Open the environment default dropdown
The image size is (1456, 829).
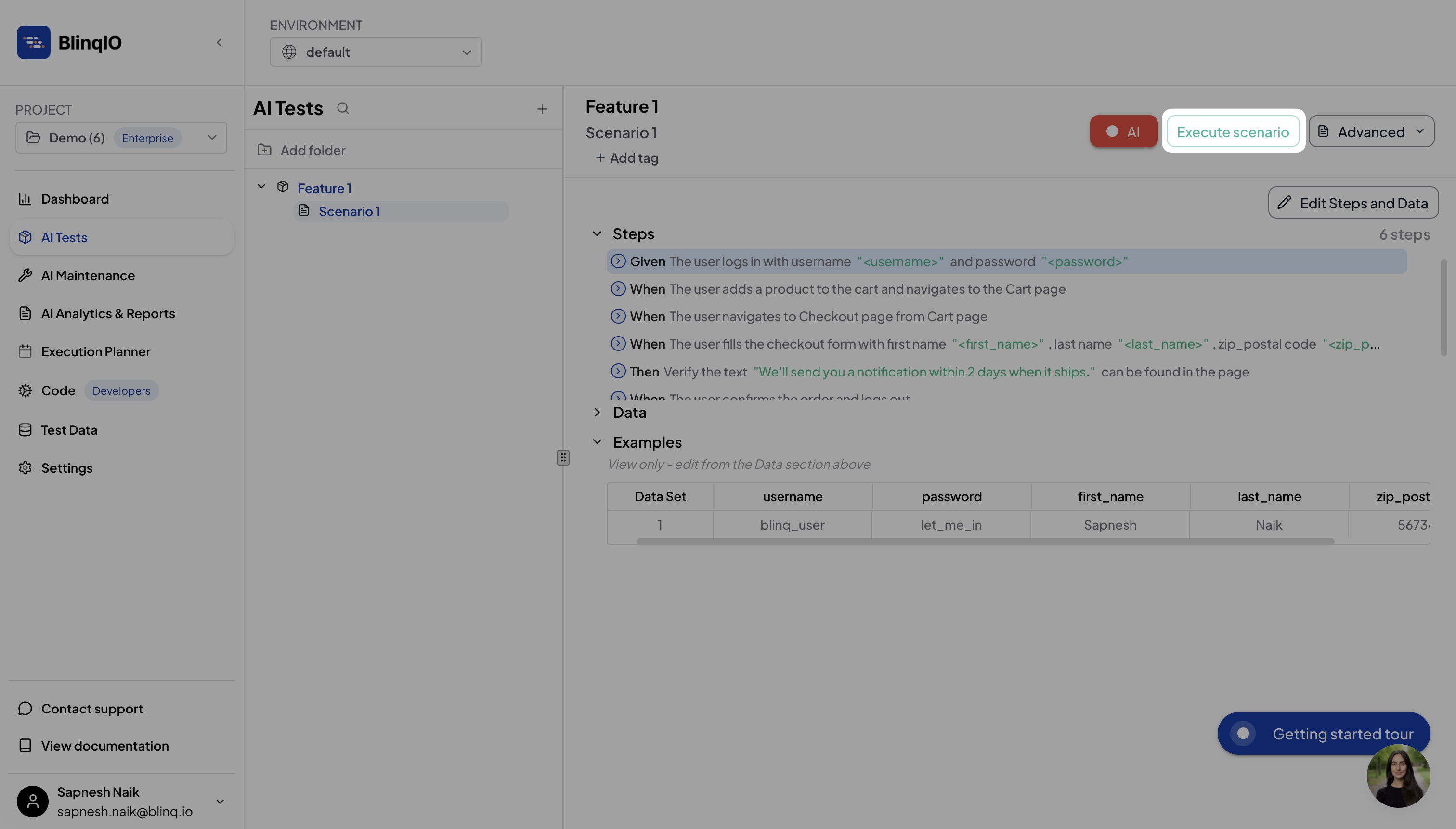coord(376,52)
